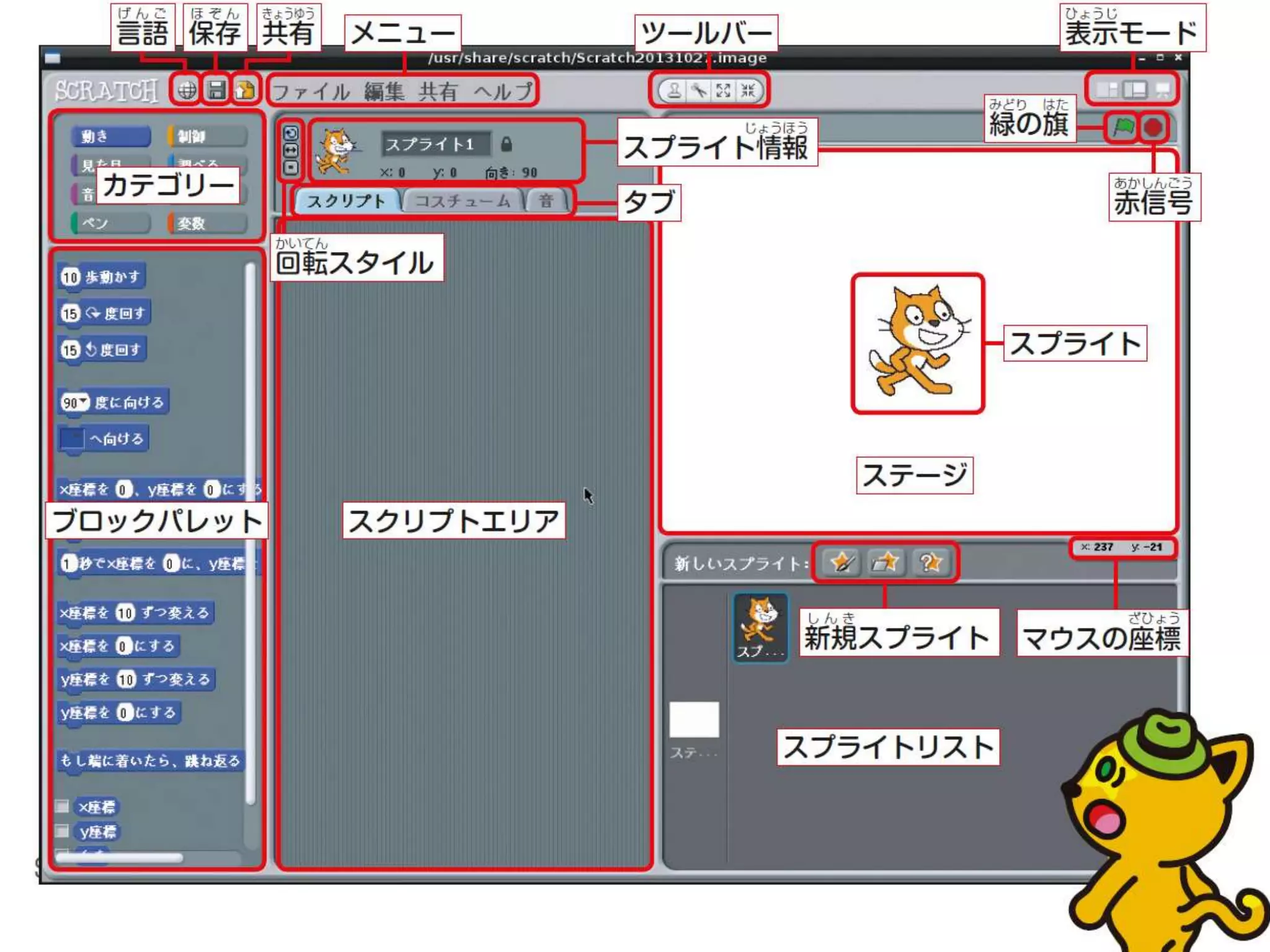Select the shrink sprite tool
Screen dimensions: 1270x952
[x=748, y=91]
